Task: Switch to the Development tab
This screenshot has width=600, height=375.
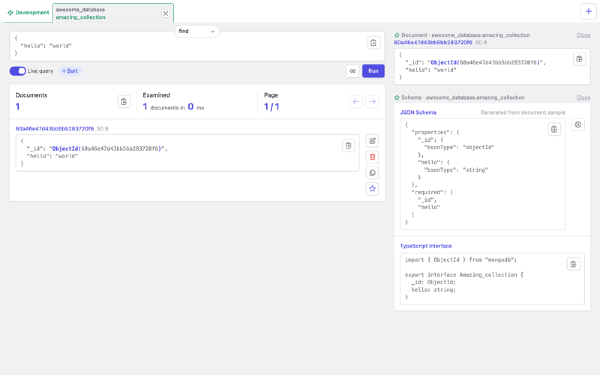Action: coord(28,13)
